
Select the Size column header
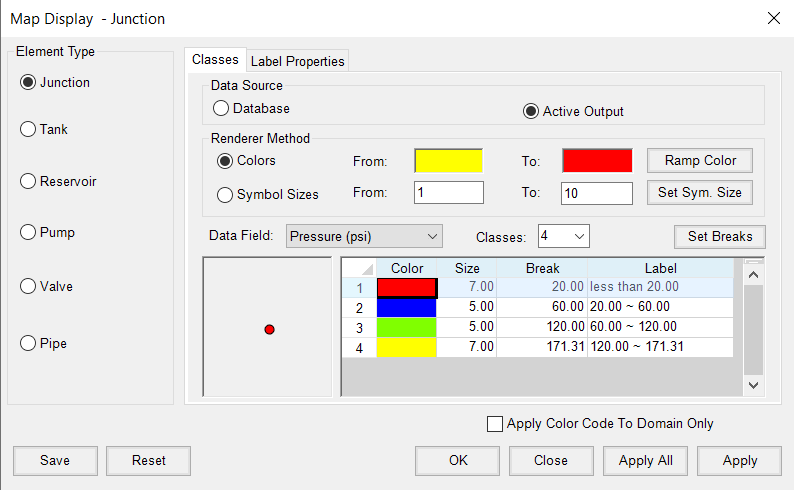[x=467, y=268]
